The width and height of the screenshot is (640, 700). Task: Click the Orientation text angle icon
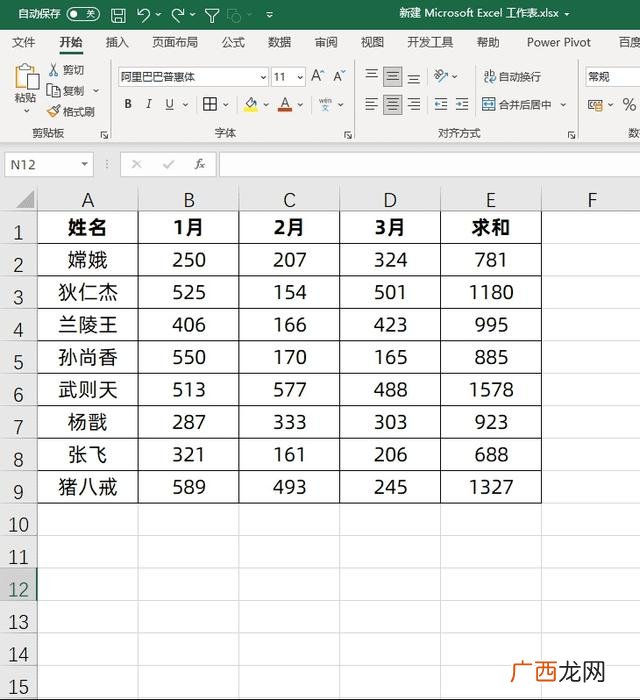point(441,76)
